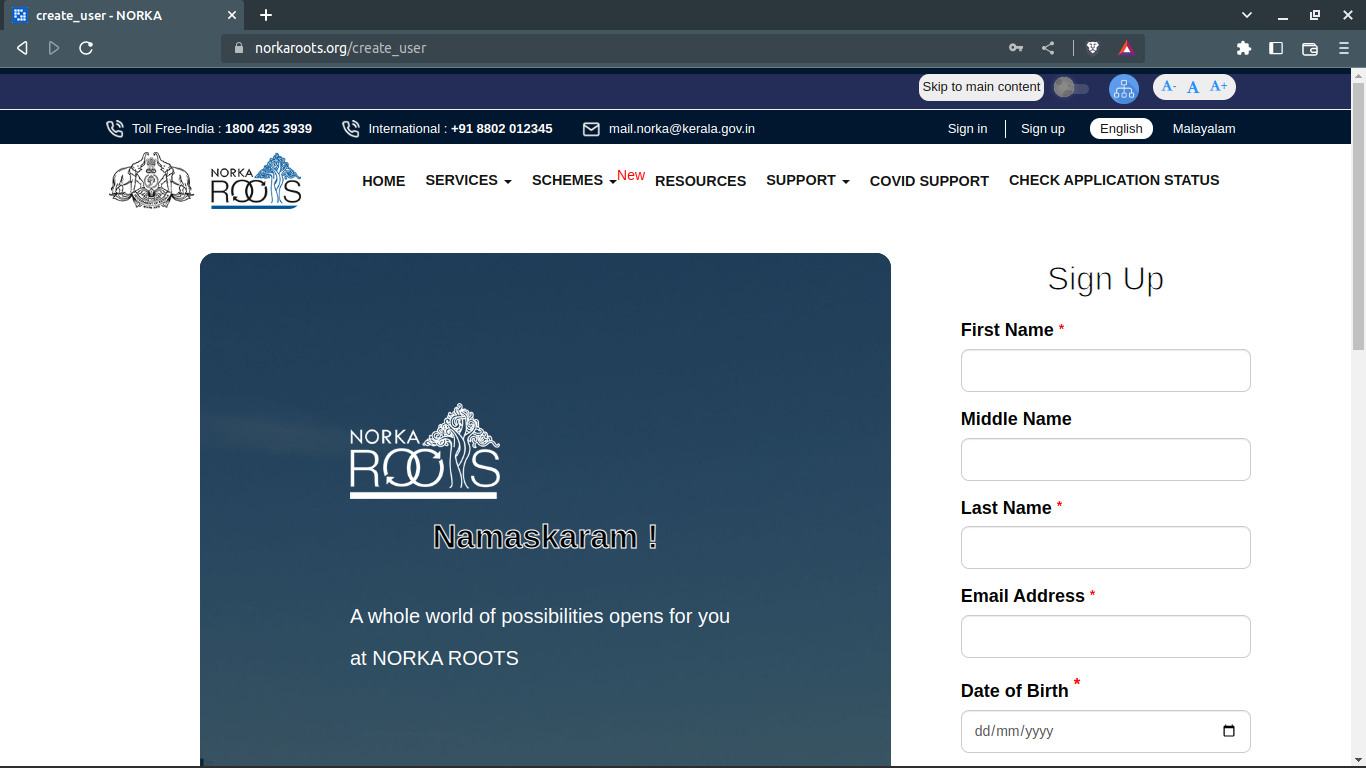Go to the HOME menu item

(384, 181)
